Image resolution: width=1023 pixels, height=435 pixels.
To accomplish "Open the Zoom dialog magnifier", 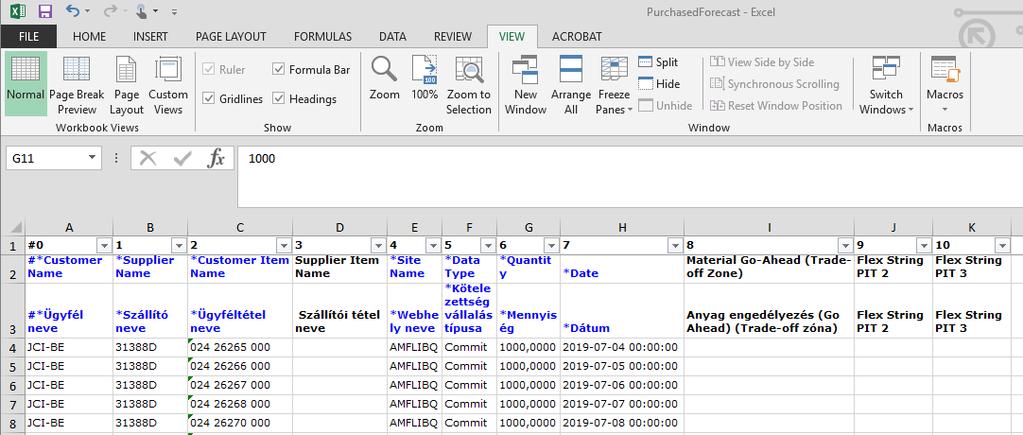I will (384, 78).
